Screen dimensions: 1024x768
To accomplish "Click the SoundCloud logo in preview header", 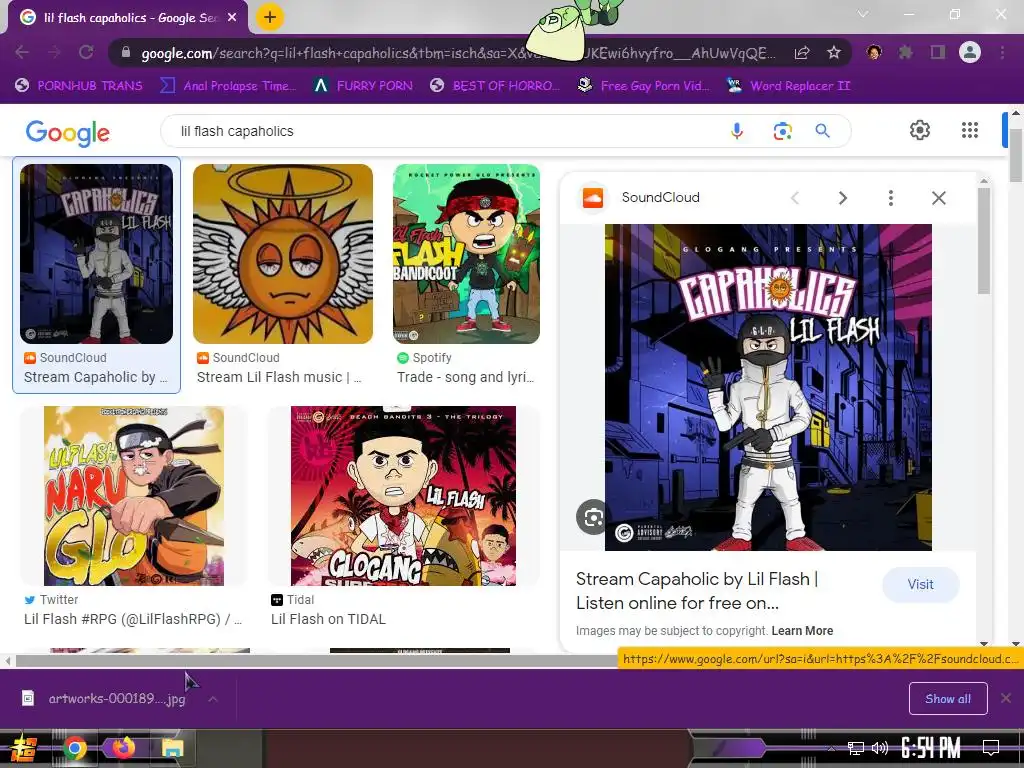I will [x=593, y=197].
